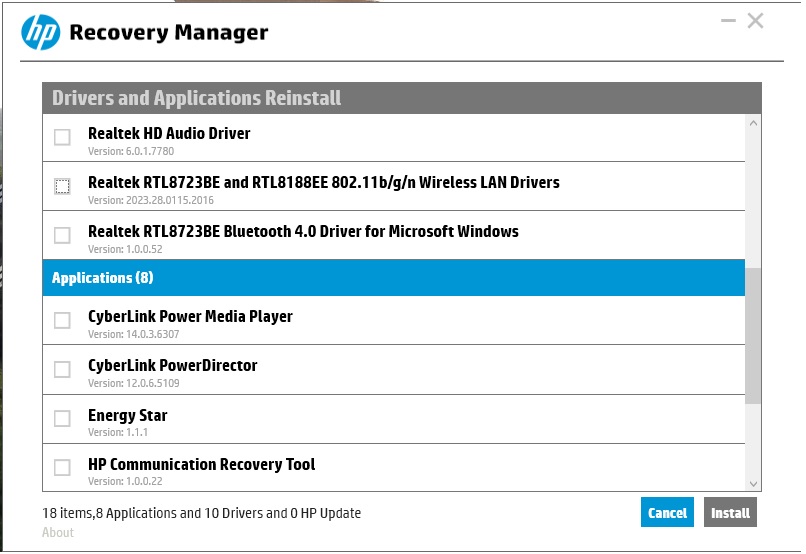Click the scrollbar down arrow

(753, 482)
